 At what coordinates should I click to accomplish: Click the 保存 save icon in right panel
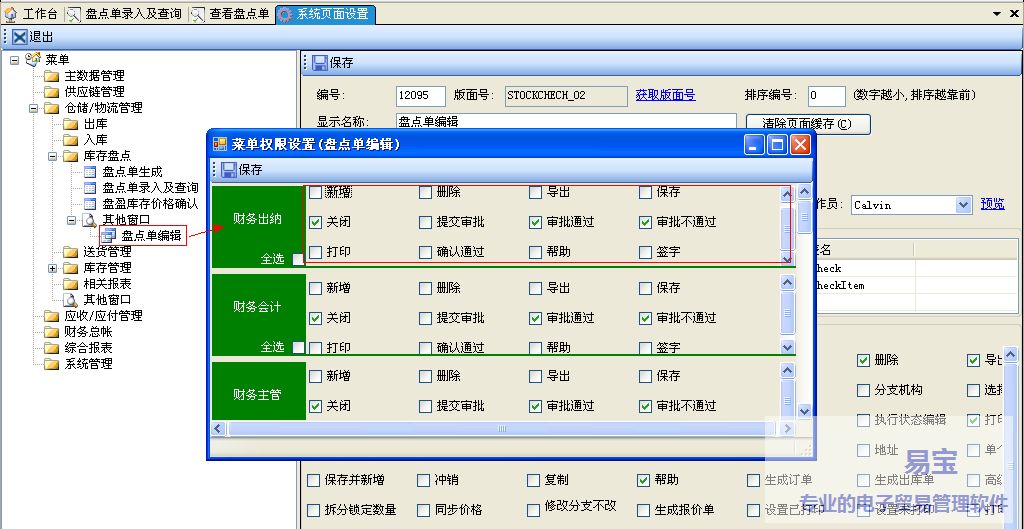click(319, 63)
